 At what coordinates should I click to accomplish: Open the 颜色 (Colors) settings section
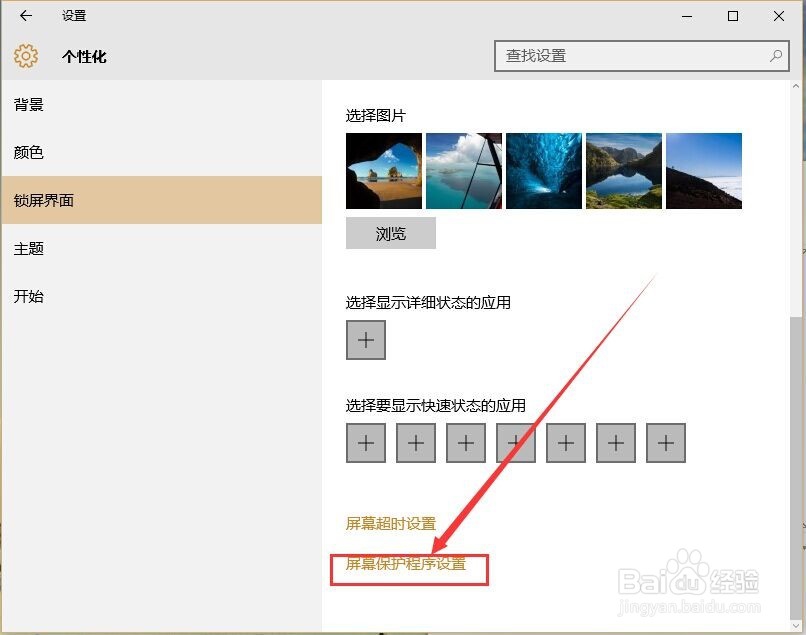29,152
